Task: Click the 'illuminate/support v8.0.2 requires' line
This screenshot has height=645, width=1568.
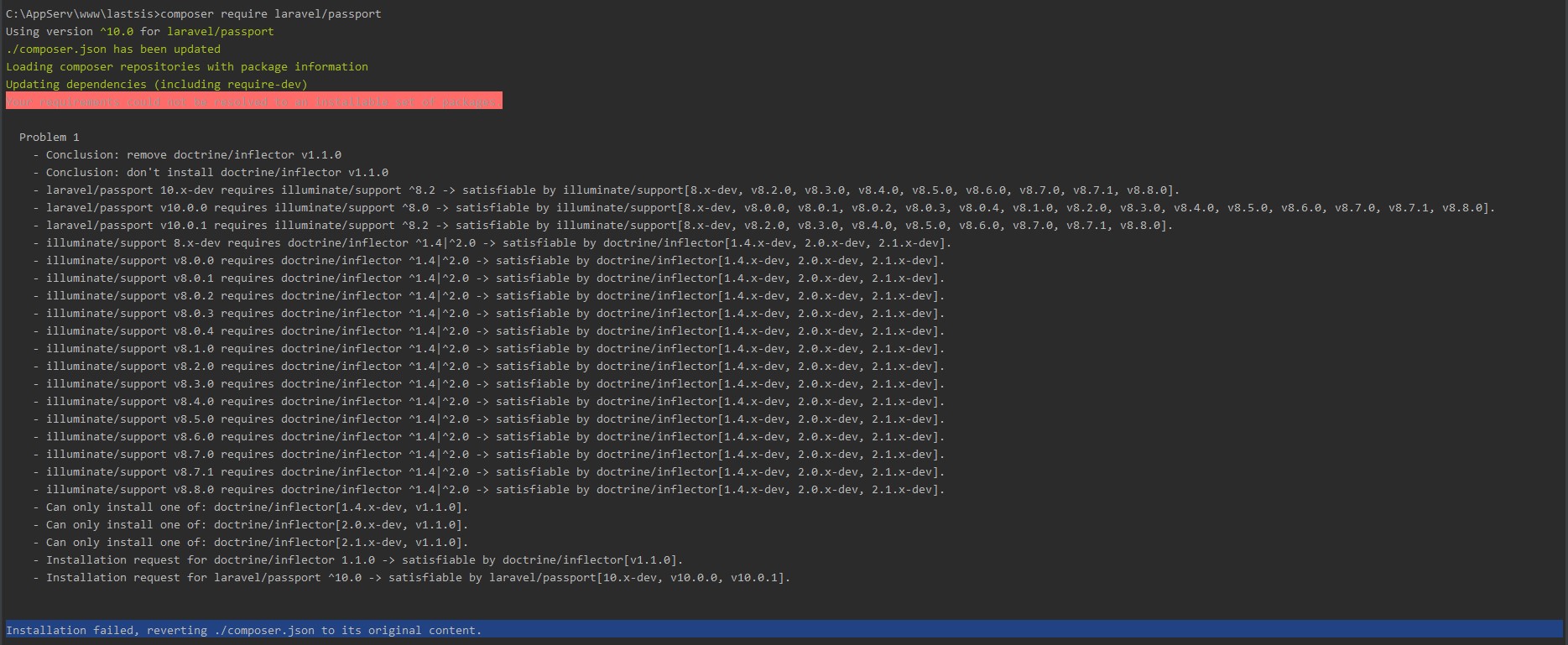Action: click(489, 295)
